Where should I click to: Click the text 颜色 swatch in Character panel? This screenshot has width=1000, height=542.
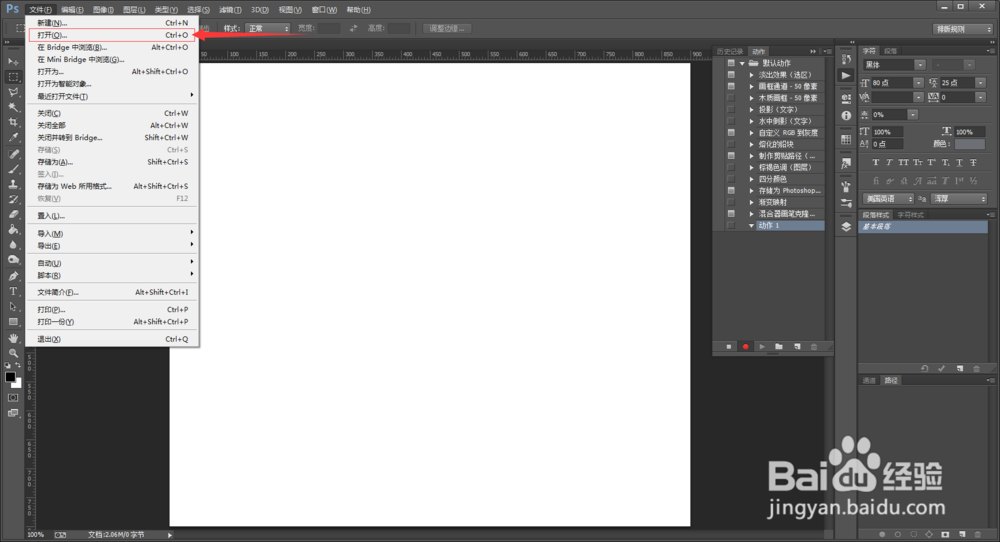(970, 144)
